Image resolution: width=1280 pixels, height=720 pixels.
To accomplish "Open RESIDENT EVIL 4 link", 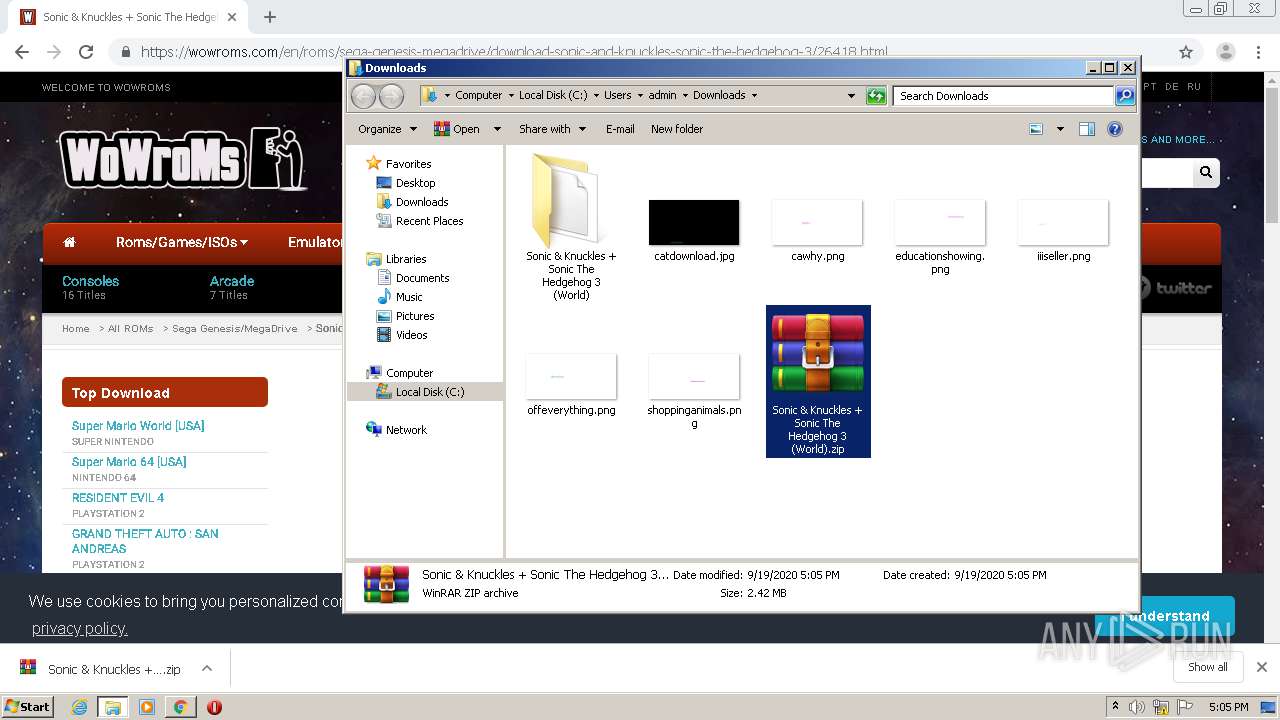I will (118, 498).
